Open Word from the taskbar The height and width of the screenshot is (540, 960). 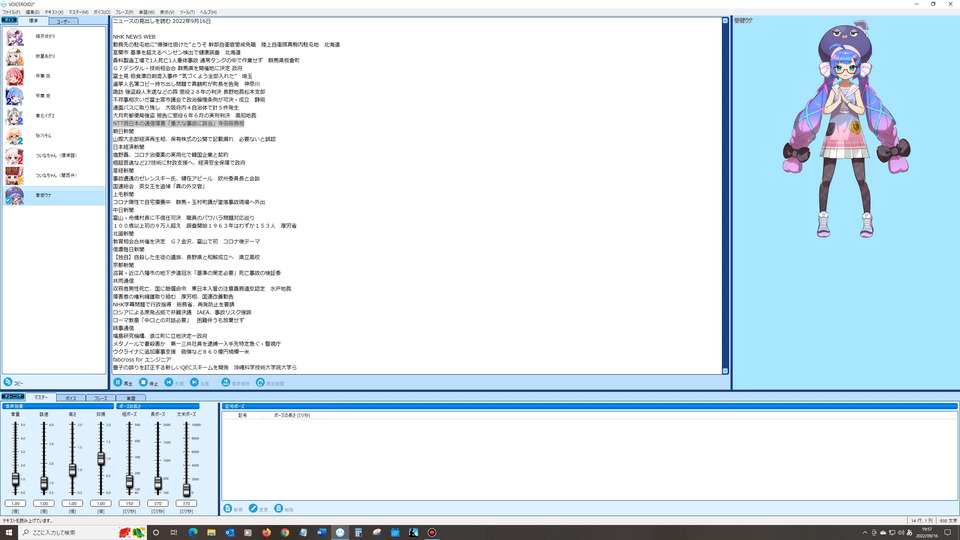click(x=321, y=533)
